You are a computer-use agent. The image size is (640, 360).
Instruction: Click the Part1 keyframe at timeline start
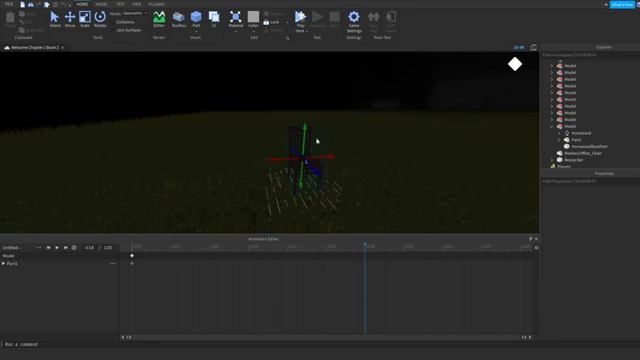(x=132, y=264)
